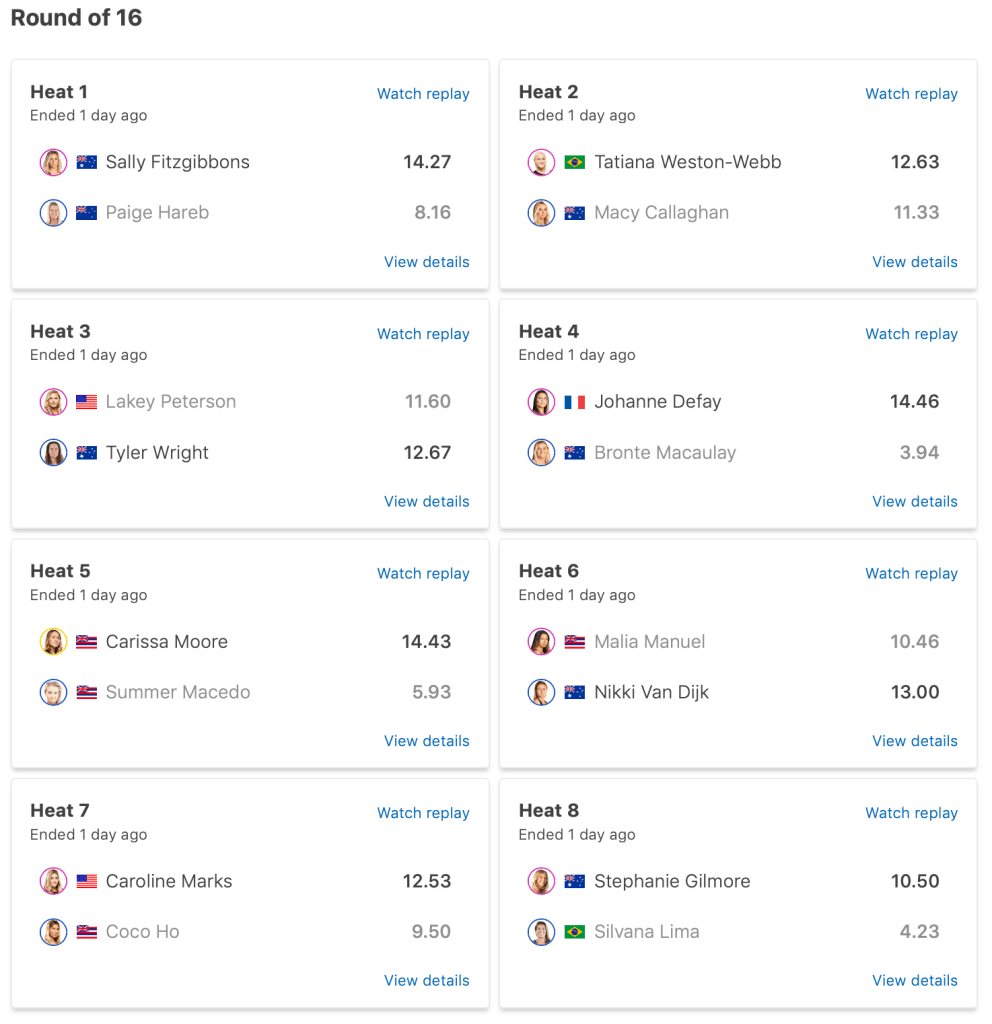
Task: Click the French flag beside Johanne Defay
Action: click(574, 402)
